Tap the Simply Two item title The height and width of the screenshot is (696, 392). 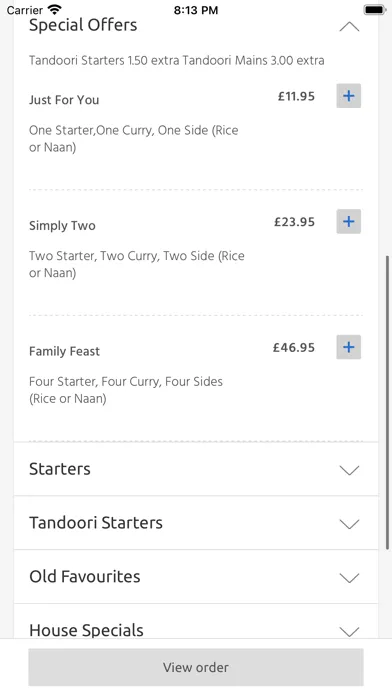(x=62, y=225)
